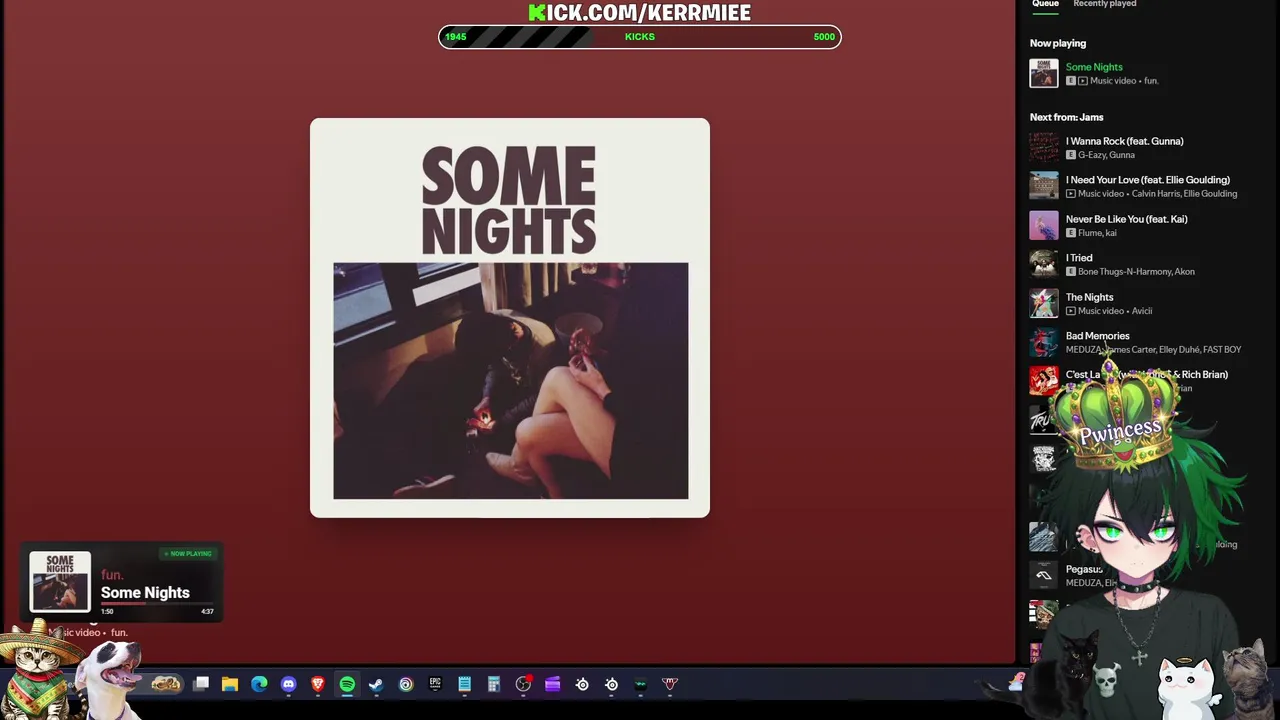Click the I Tried album thumbnail
The image size is (1280, 720).
tap(1044, 264)
